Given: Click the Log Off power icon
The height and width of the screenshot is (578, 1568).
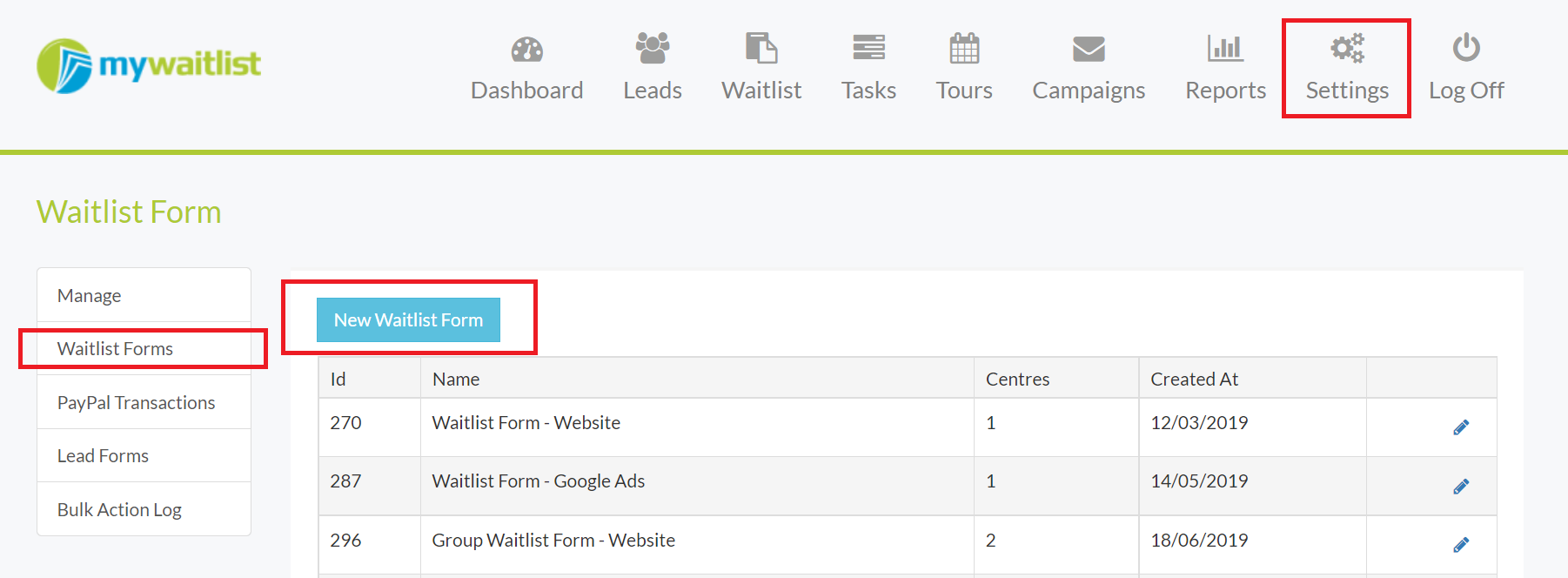Looking at the screenshot, I should 1466,47.
